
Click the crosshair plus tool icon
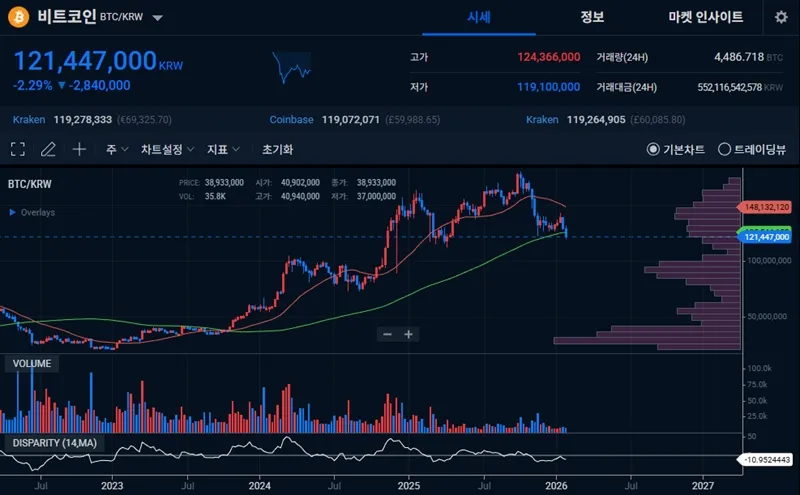point(79,149)
